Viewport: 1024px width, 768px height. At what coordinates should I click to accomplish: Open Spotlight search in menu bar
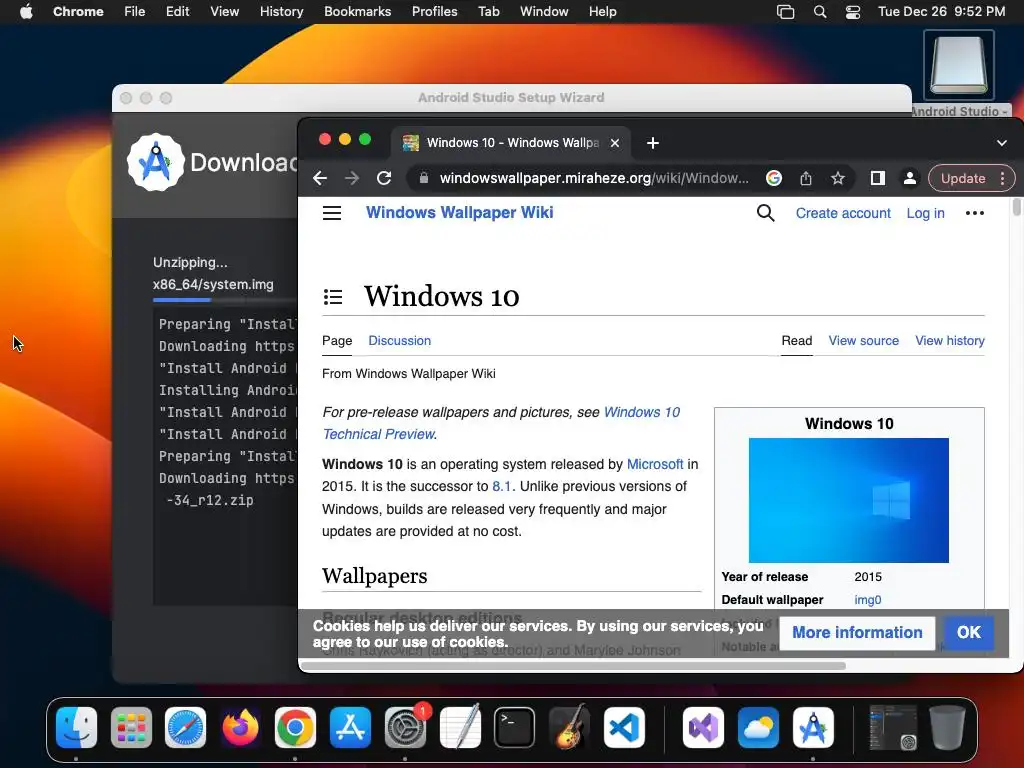[820, 12]
